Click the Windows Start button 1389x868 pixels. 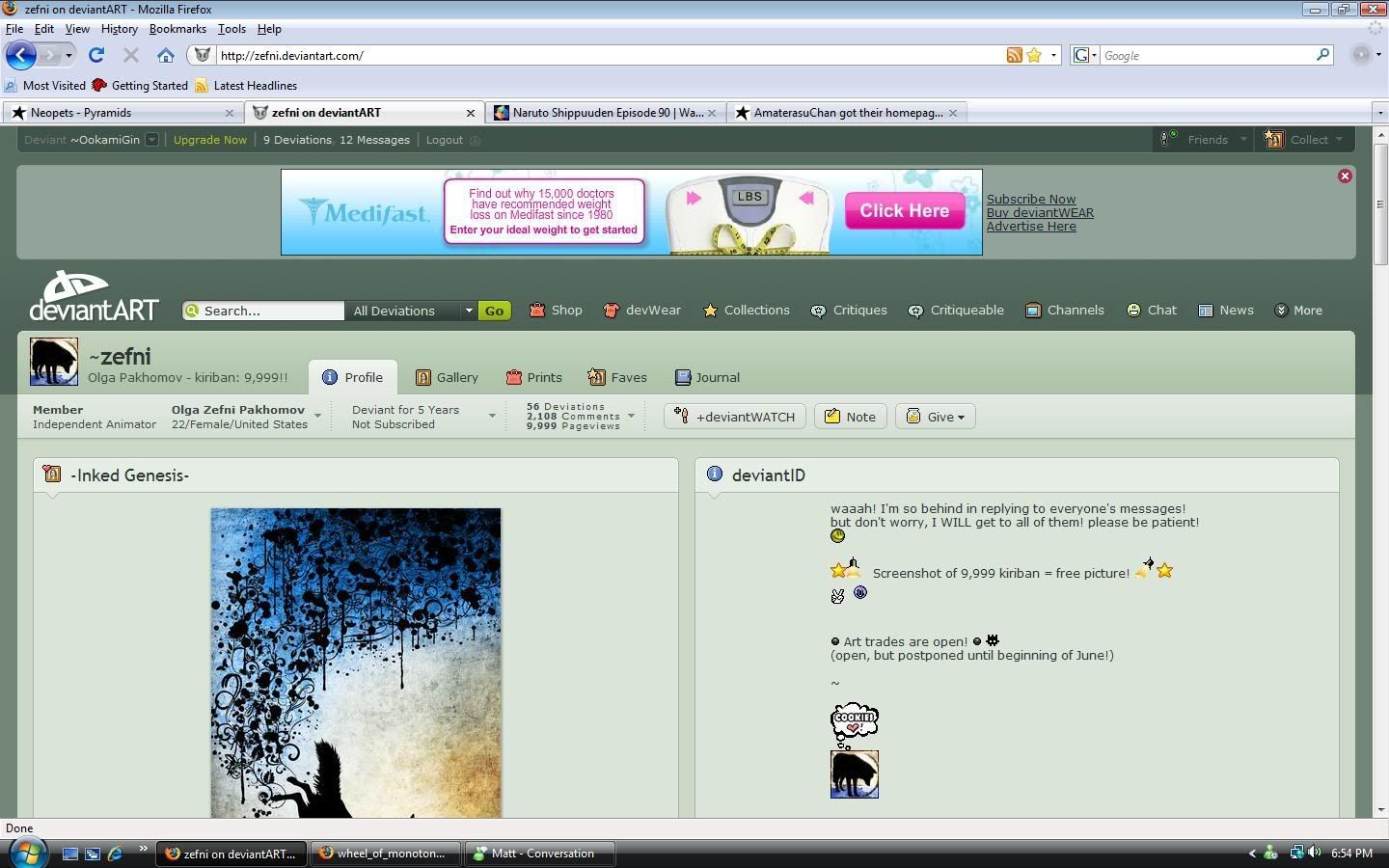[x=27, y=853]
